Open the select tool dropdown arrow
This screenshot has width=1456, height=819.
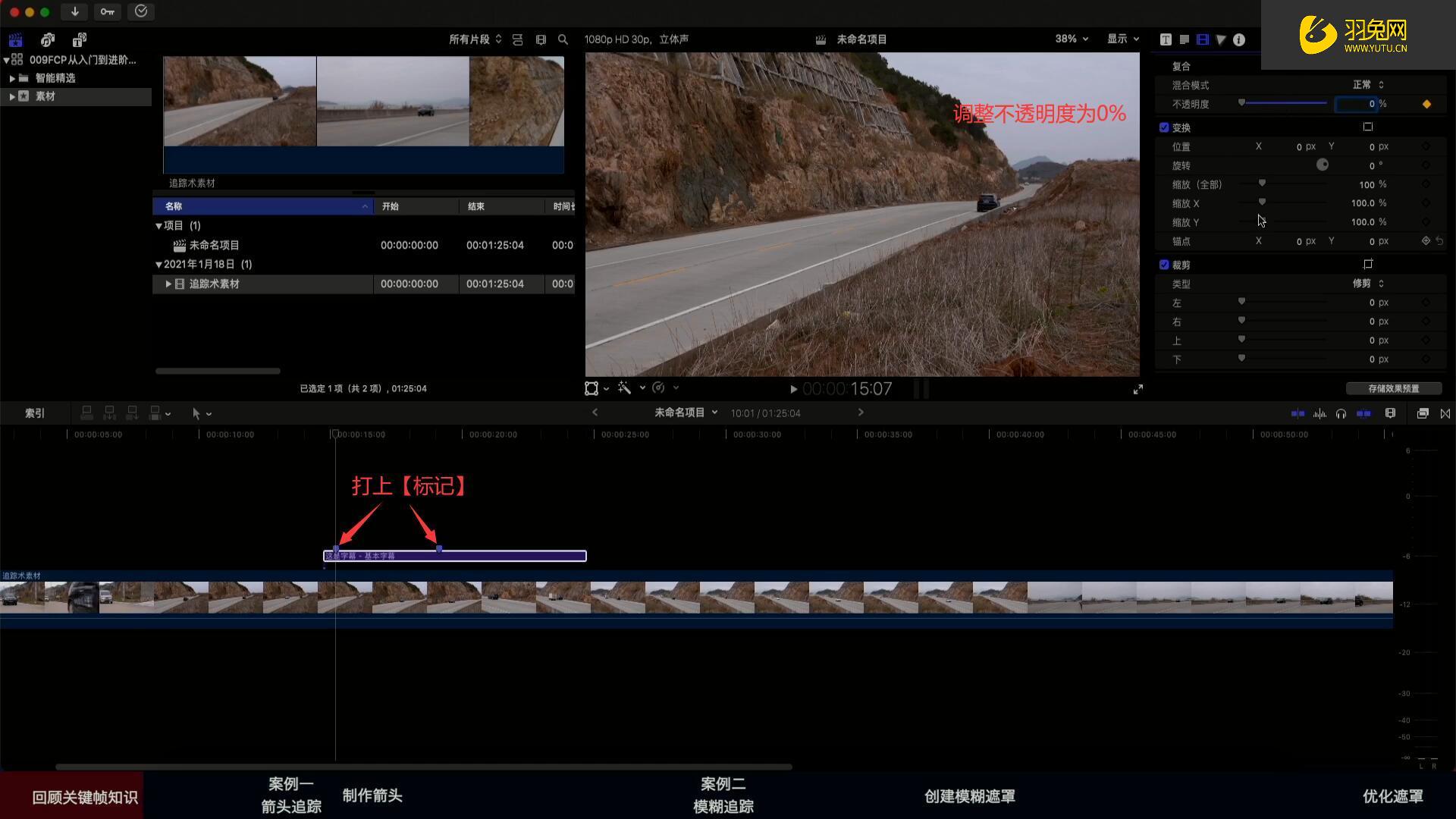coord(209,414)
